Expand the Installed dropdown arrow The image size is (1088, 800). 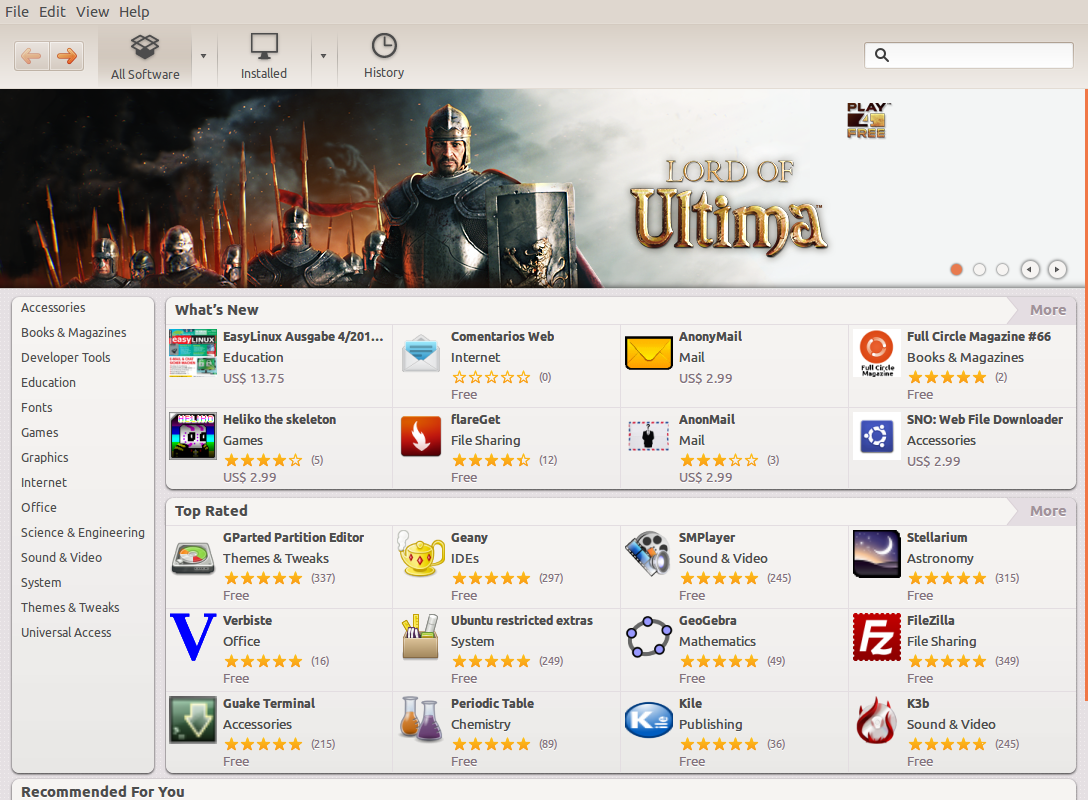coord(323,56)
